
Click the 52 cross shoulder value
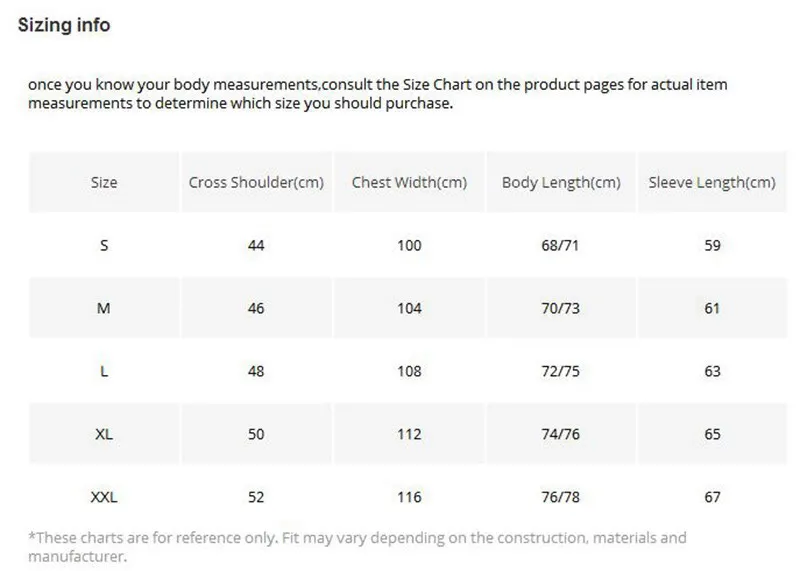point(256,496)
